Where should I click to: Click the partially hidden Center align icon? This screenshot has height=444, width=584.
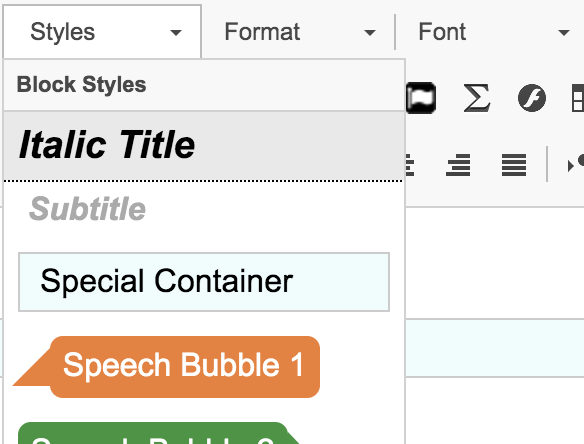coord(410,165)
